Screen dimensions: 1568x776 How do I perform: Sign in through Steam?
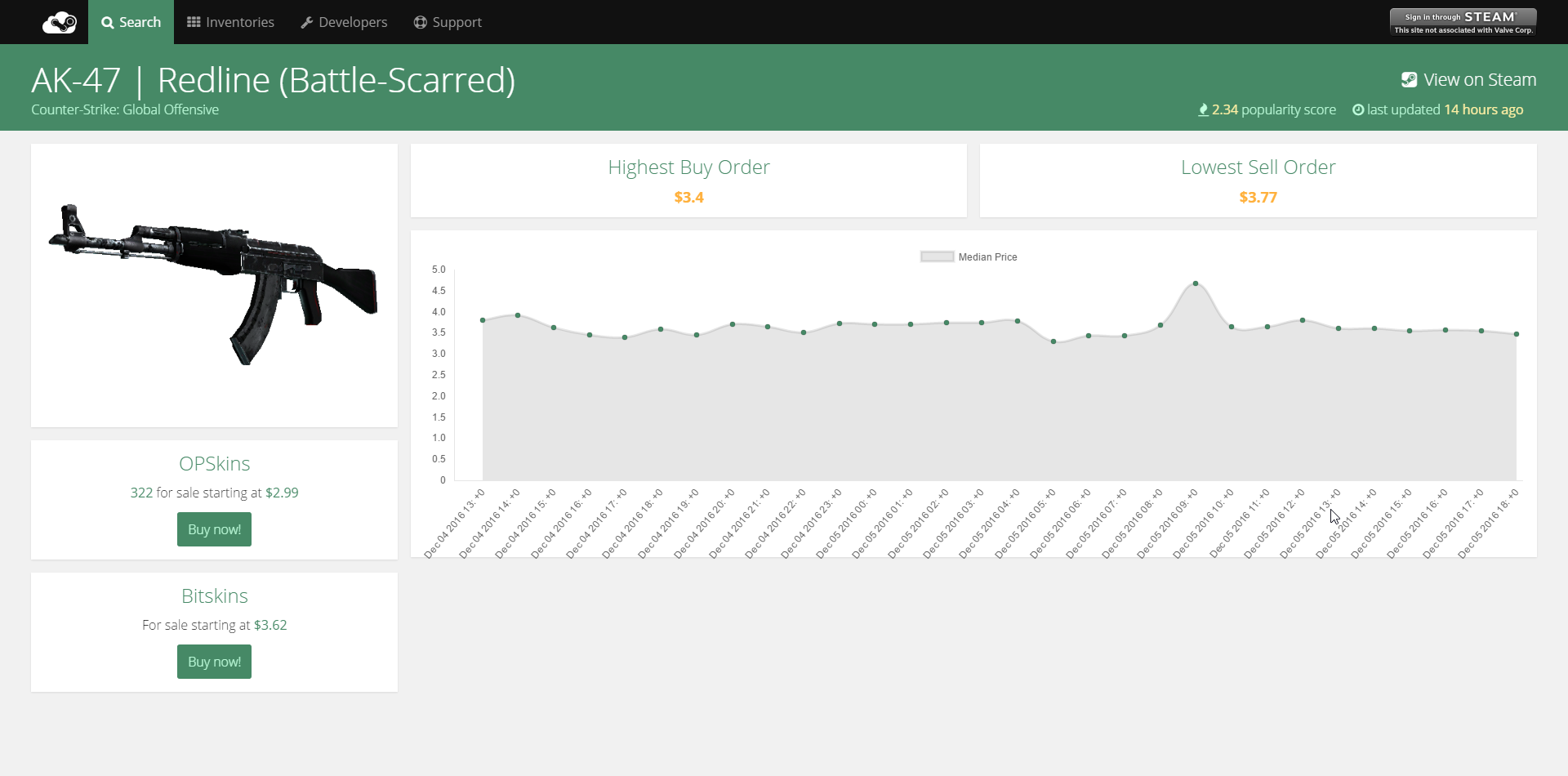point(1463,22)
